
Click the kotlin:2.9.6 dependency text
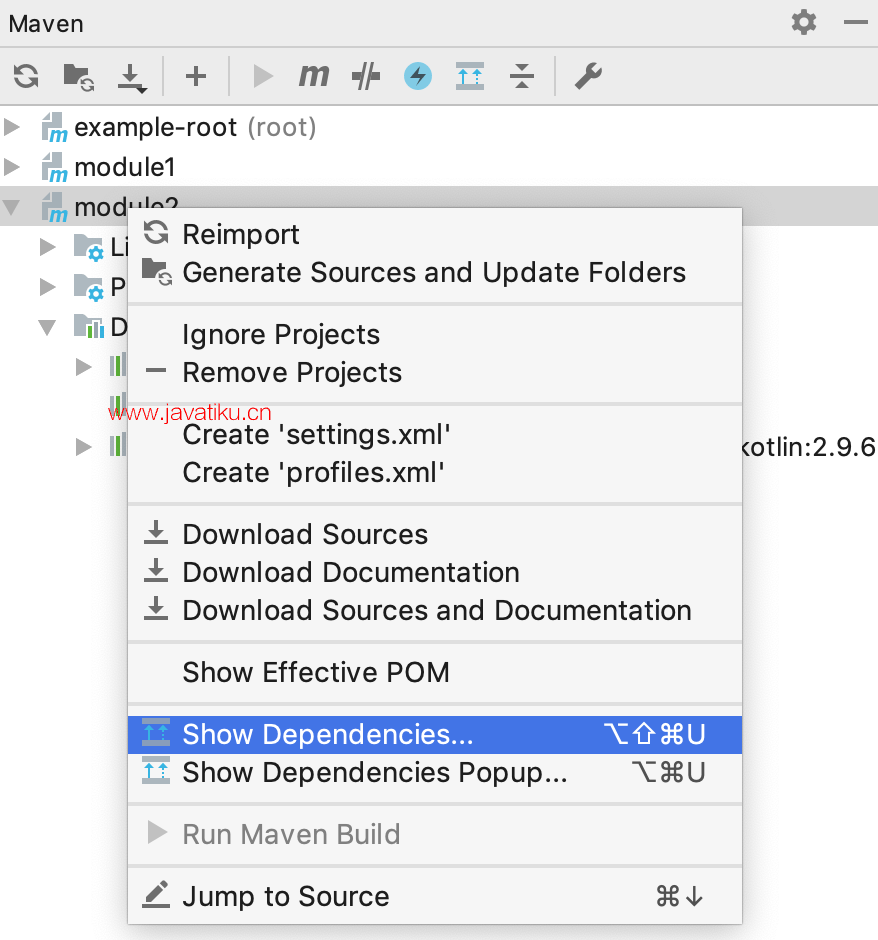[809, 447]
